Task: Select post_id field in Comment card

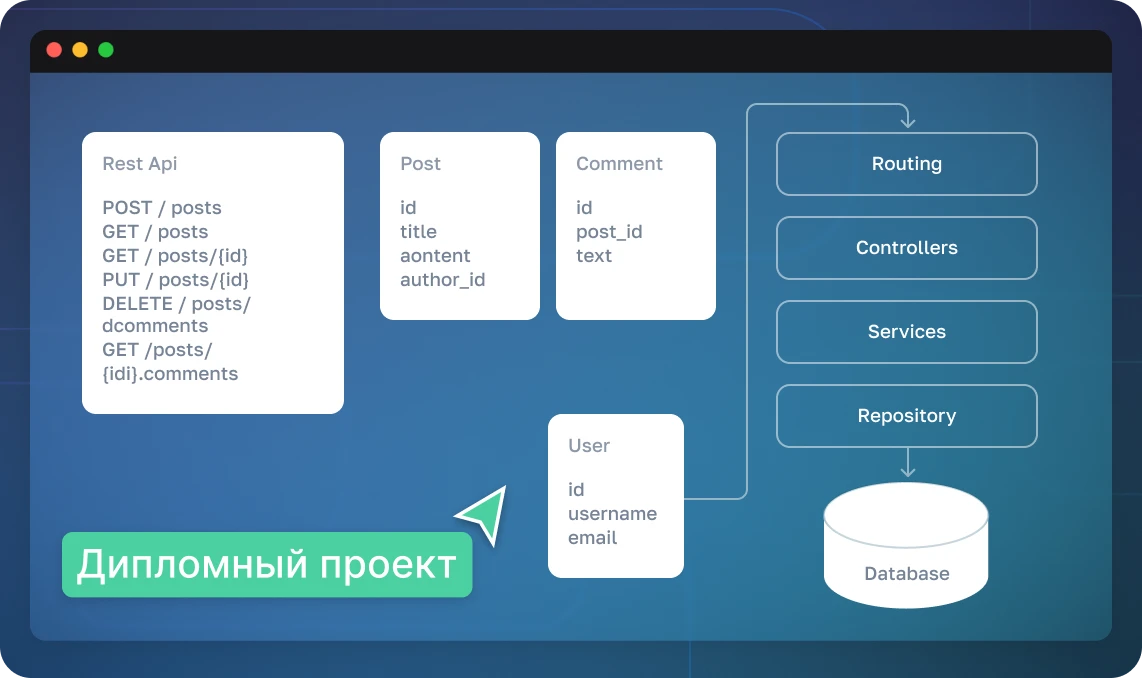Action: pos(609,232)
